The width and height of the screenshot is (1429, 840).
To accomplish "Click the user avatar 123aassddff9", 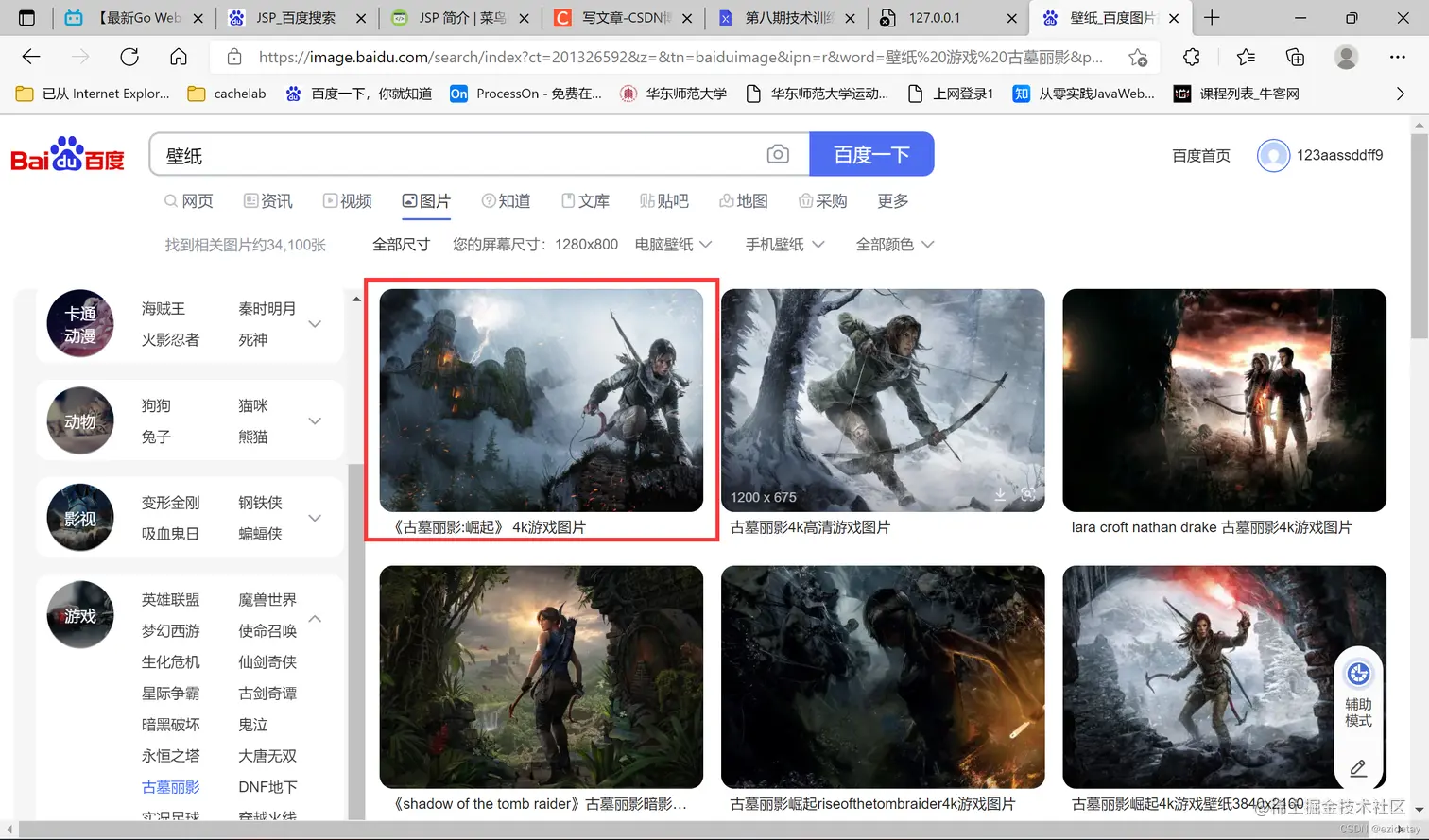I will (1273, 155).
